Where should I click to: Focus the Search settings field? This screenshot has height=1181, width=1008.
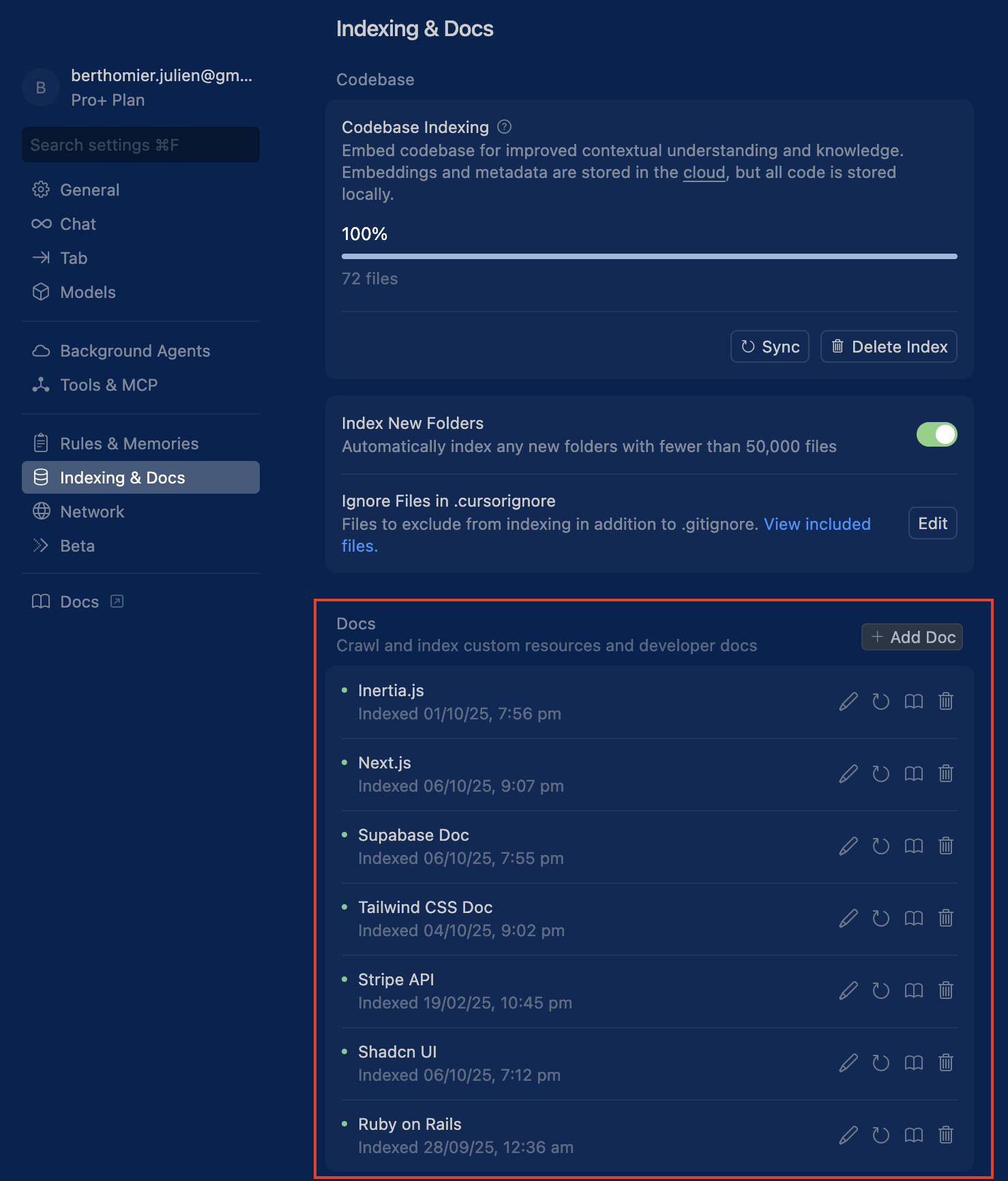click(140, 145)
